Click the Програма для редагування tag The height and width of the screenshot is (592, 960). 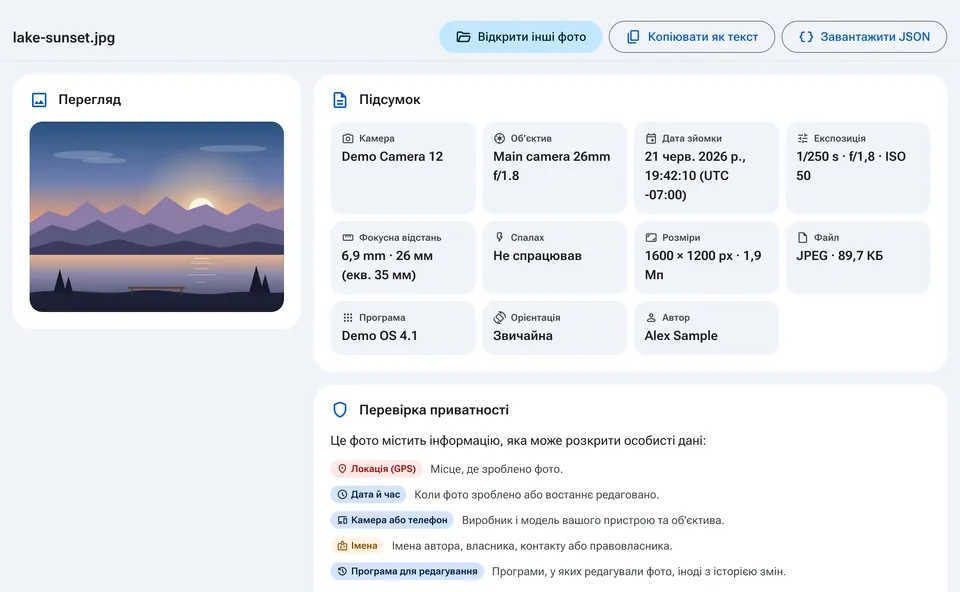click(407, 572)
